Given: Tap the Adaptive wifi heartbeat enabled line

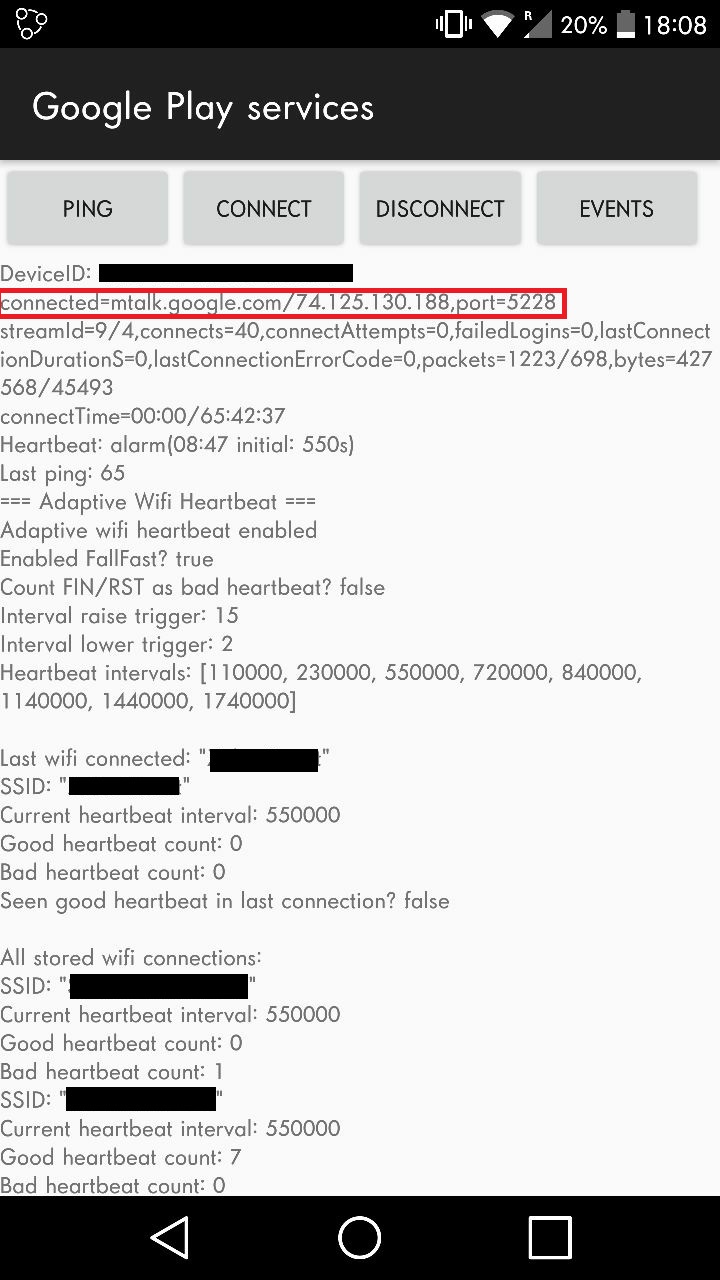Looking at the screenshot, I should coord(159,529).
